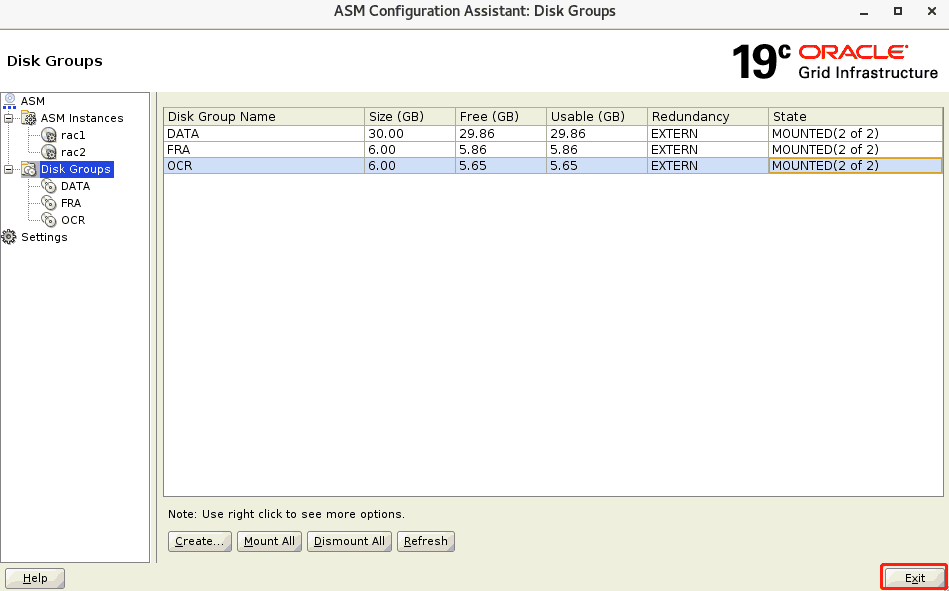Click the 29.86 Free cell of DATA
The height and width of the screenshot is (591, 949).
[501, 133]
